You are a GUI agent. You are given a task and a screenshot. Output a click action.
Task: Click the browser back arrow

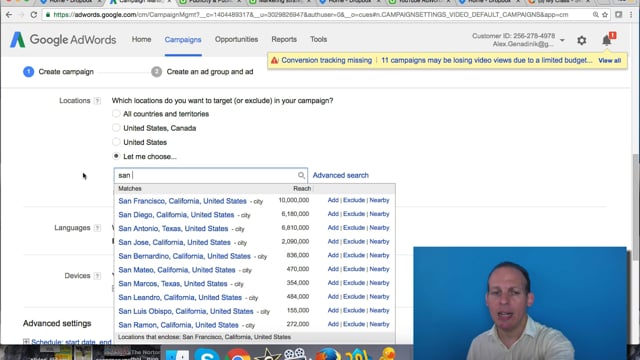(x=9, y=15)
